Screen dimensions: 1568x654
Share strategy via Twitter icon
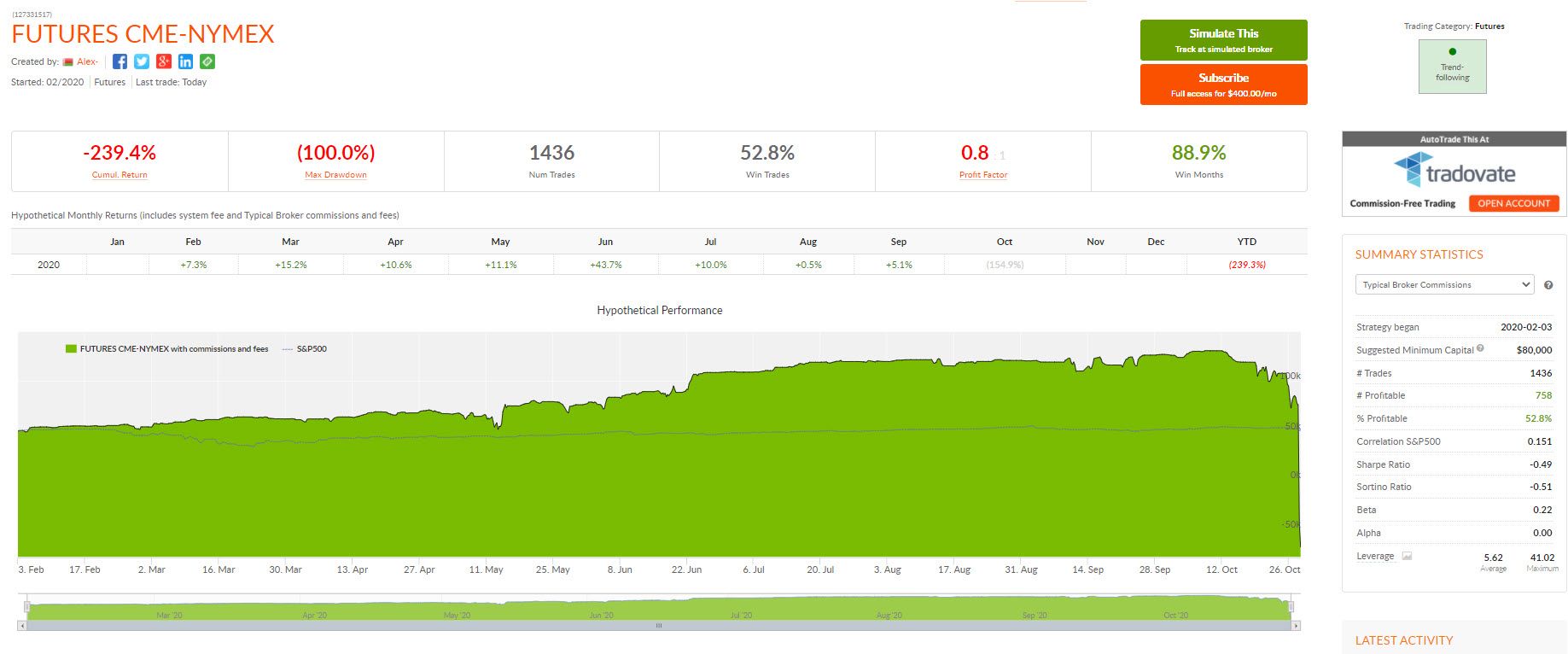142,61
